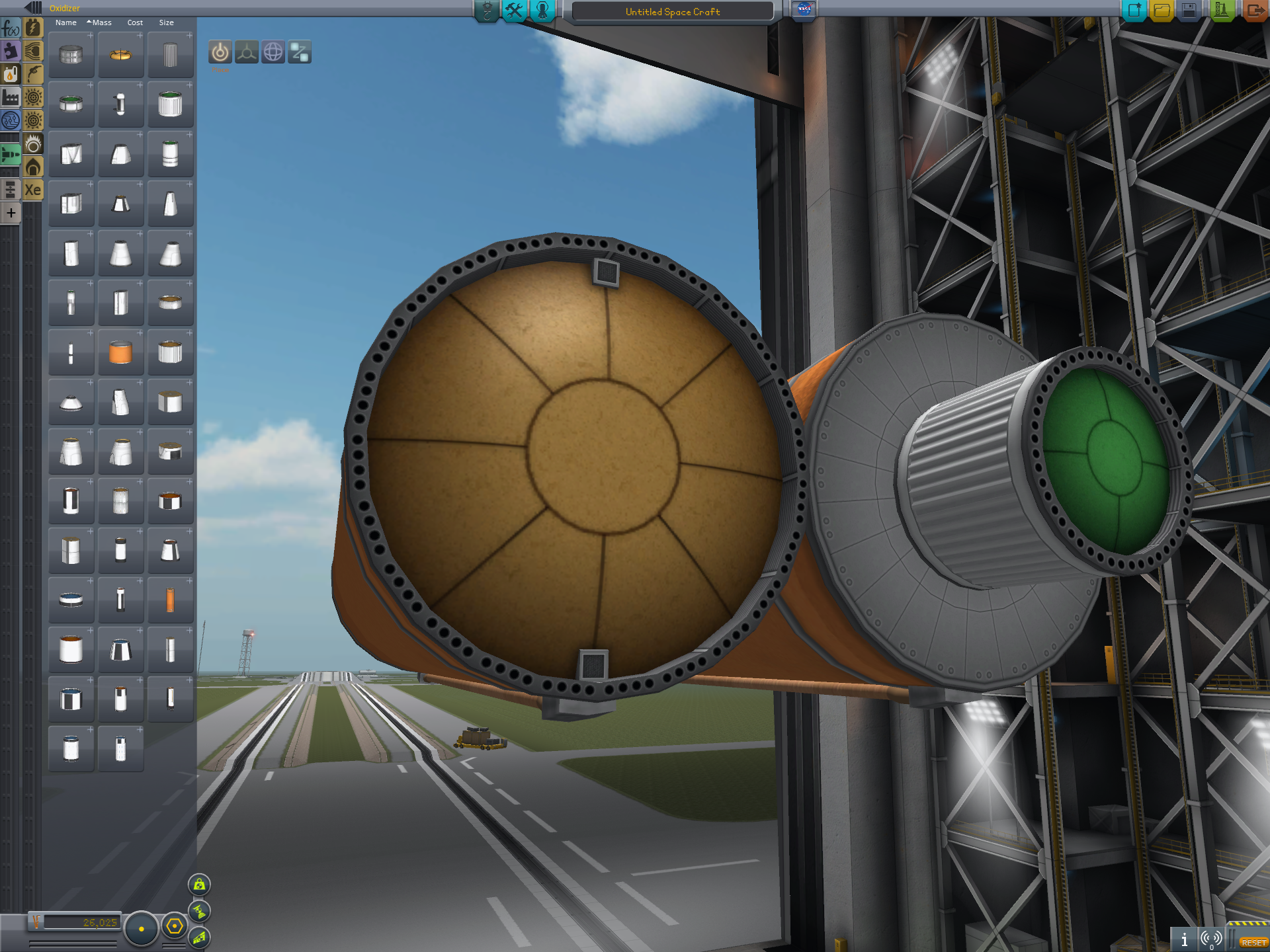Activate the Rotate gizmo tool
1270x952 pixels.
pyautogui.click(x=273, y=52)
